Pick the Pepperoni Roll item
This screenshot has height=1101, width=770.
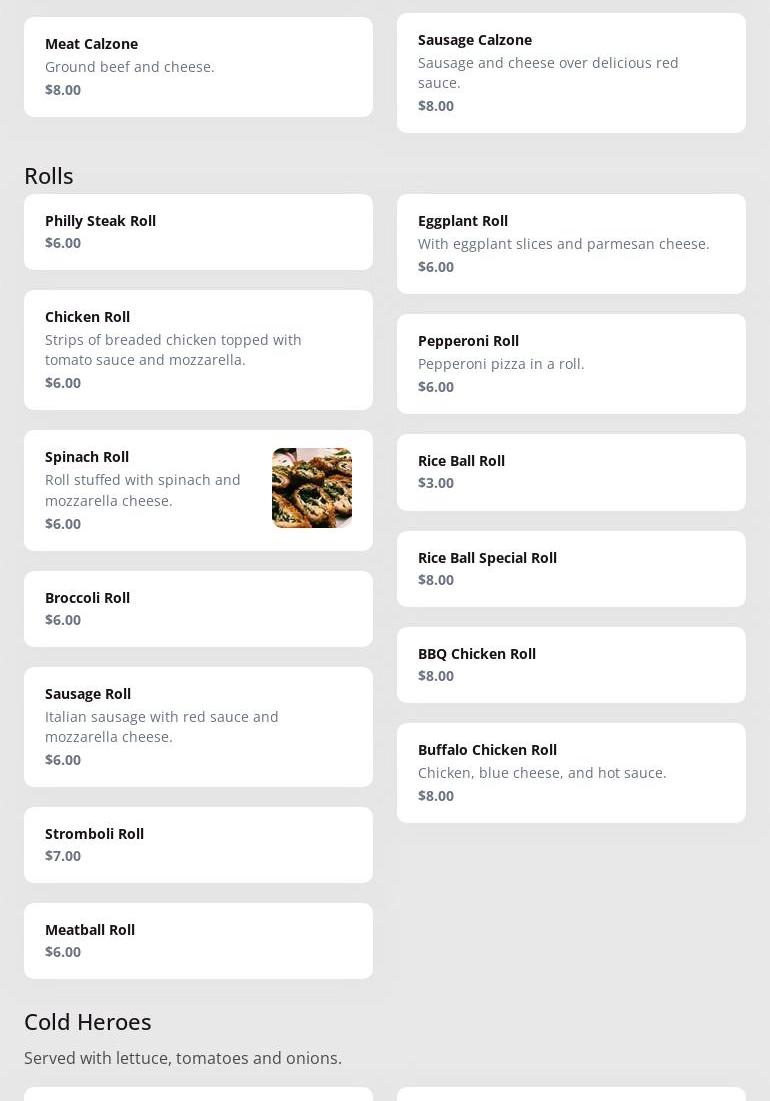pyautogui.click(x=571, y=364)
